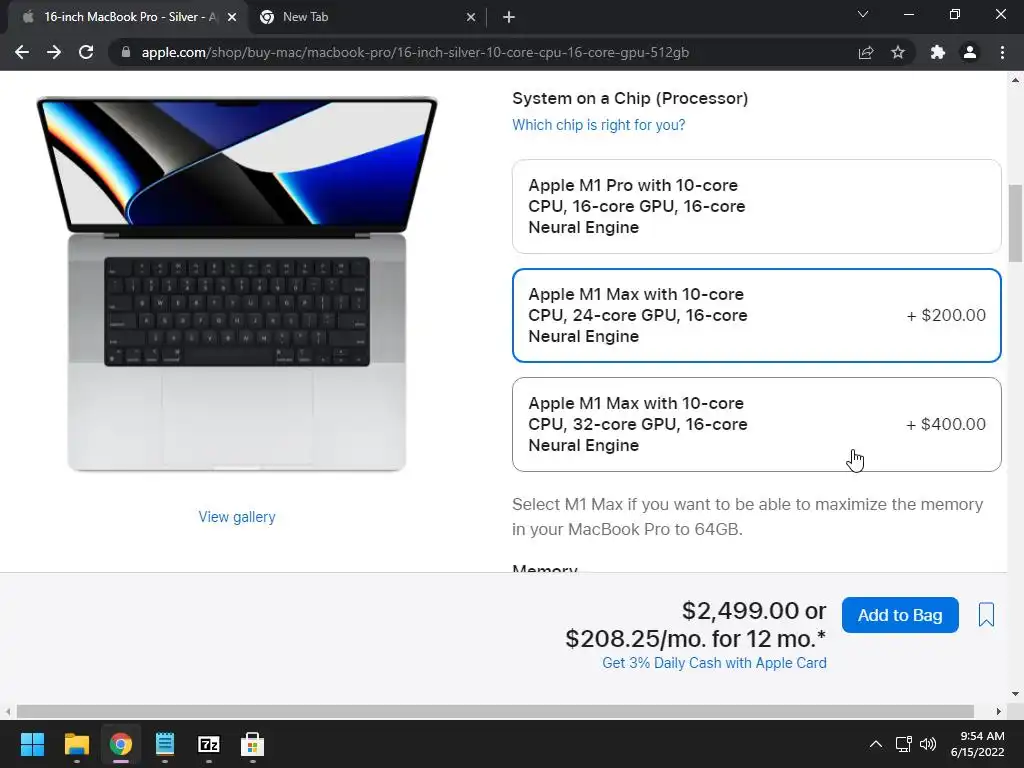Bookmark this page with star icon

click(898, 52)
